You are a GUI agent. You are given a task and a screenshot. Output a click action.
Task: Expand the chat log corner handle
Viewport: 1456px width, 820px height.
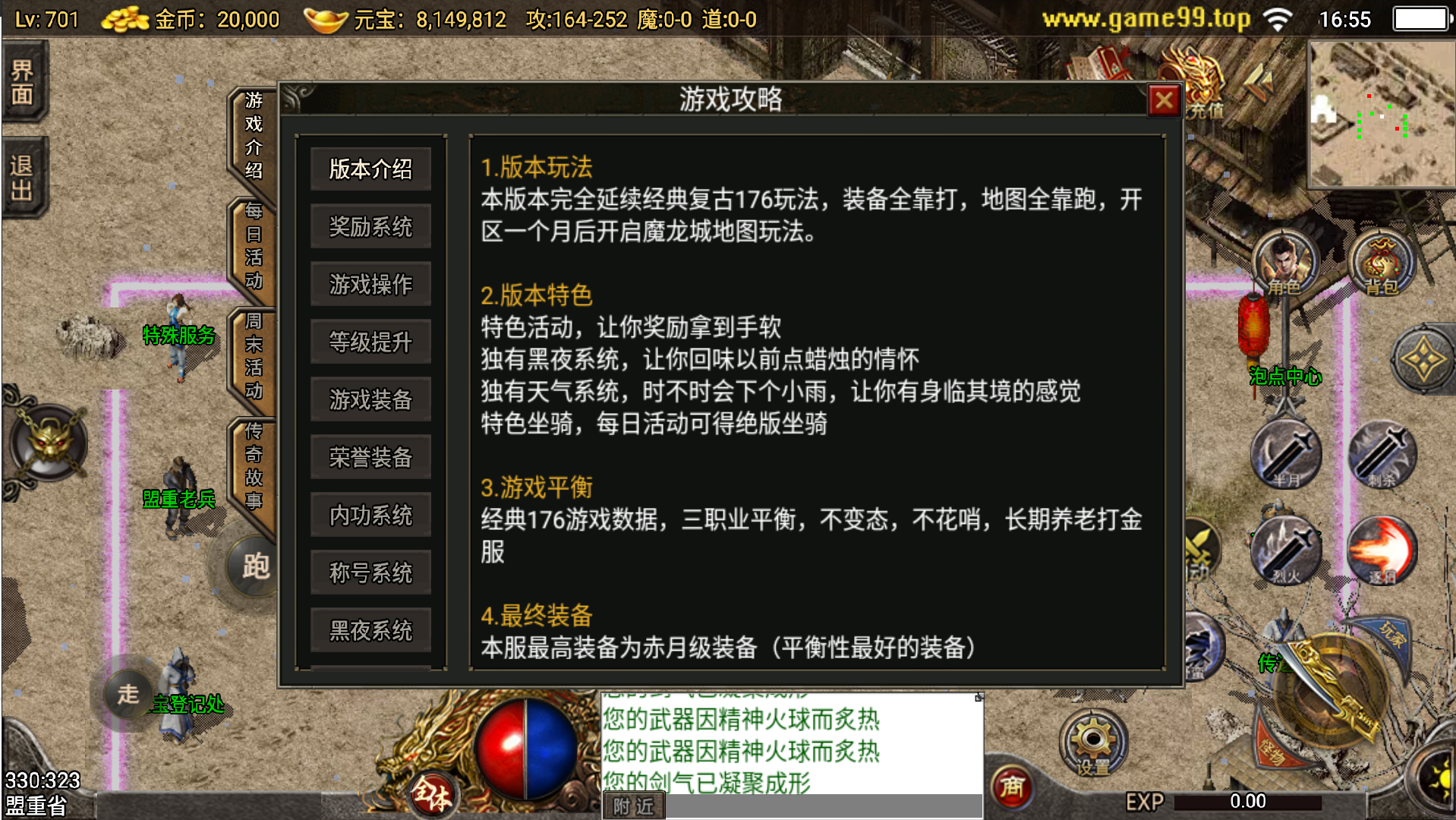point(979,697)
